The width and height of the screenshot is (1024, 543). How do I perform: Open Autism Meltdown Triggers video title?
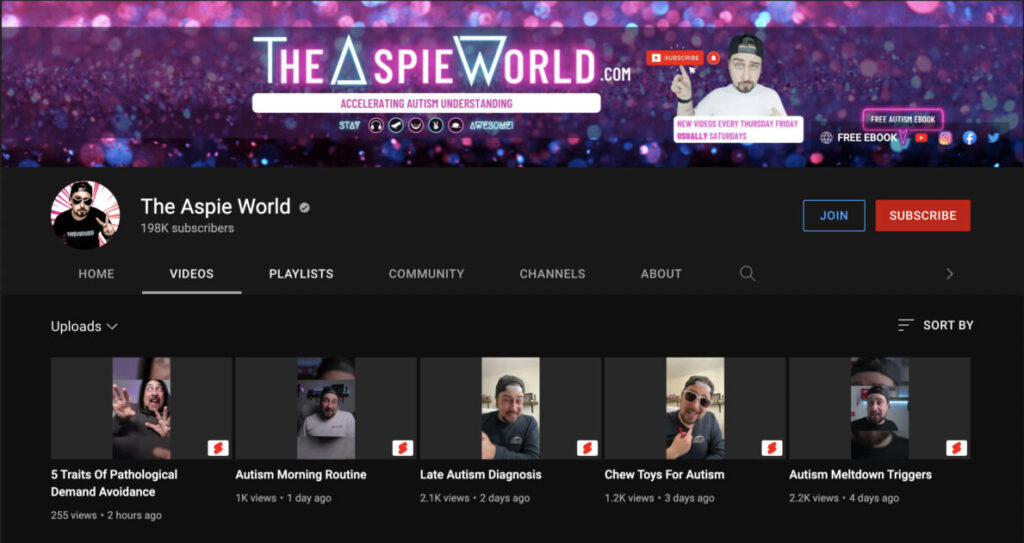860,475
